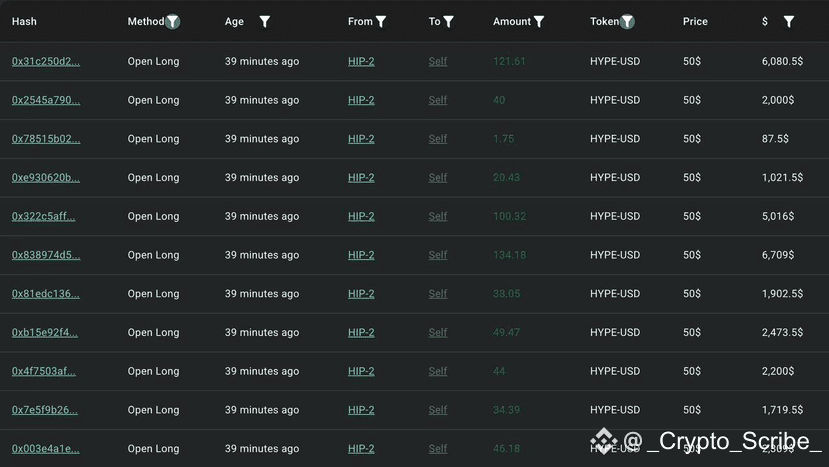Viewport: 829px width, 467px height.
Task: Open transaction hash 0x31c250d2...
Action: pos(46,61)
